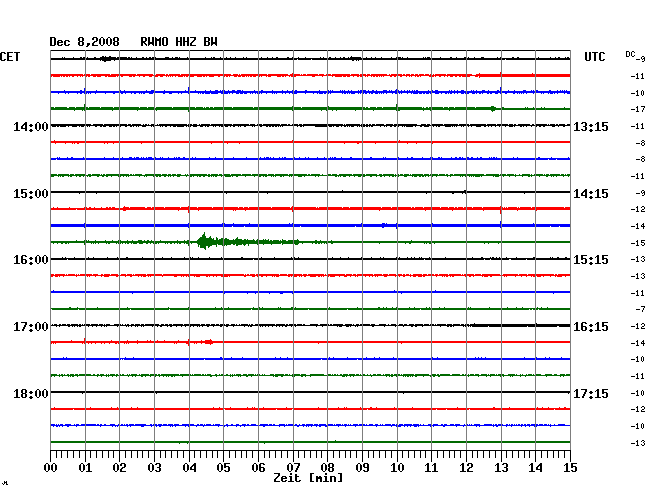Viewport: 650px width, 494px height.
Task: Click minute label 02 on the Zeit axis
Action: [119, 468]
